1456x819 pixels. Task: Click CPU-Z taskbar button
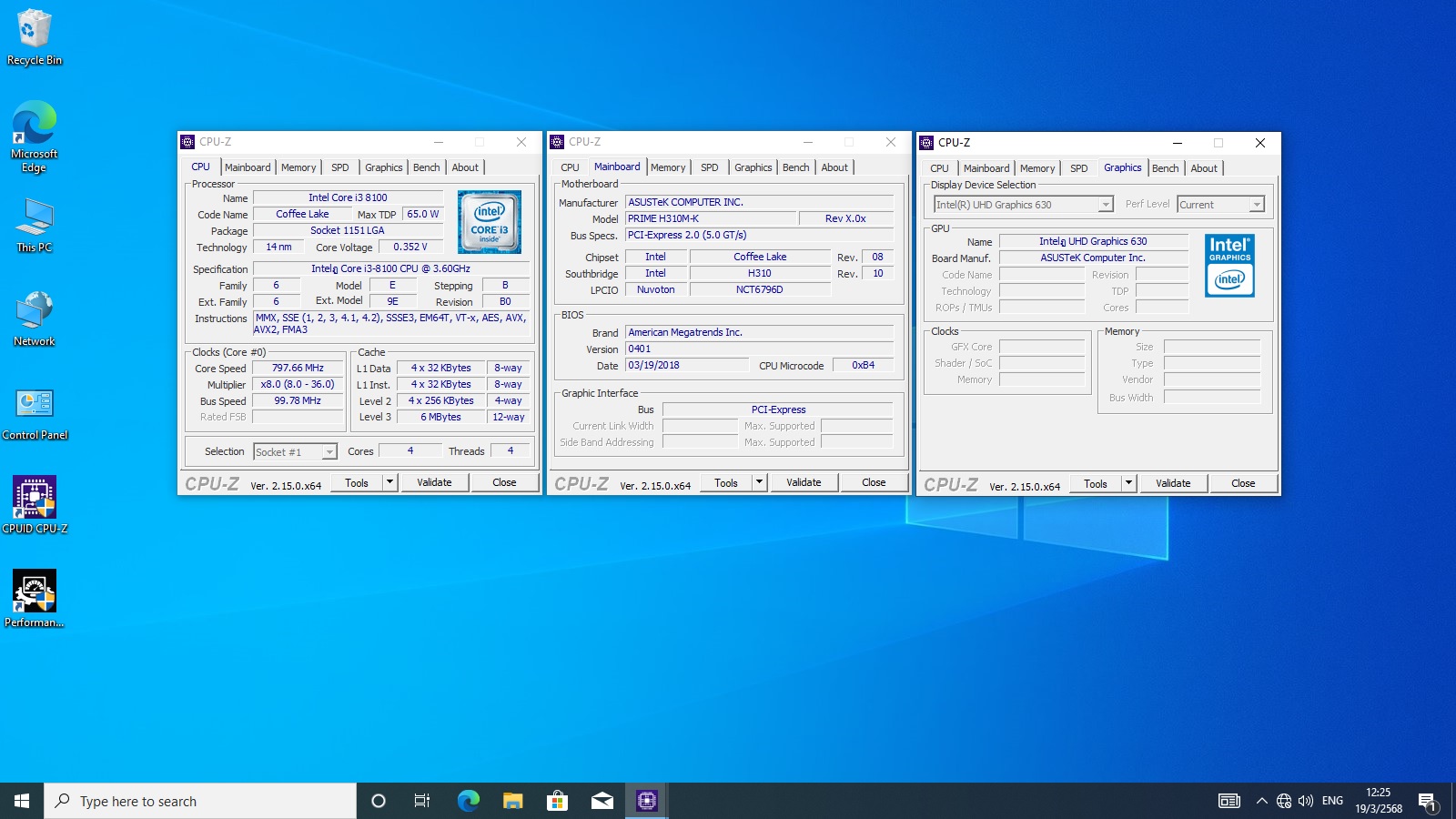point(647,801)
